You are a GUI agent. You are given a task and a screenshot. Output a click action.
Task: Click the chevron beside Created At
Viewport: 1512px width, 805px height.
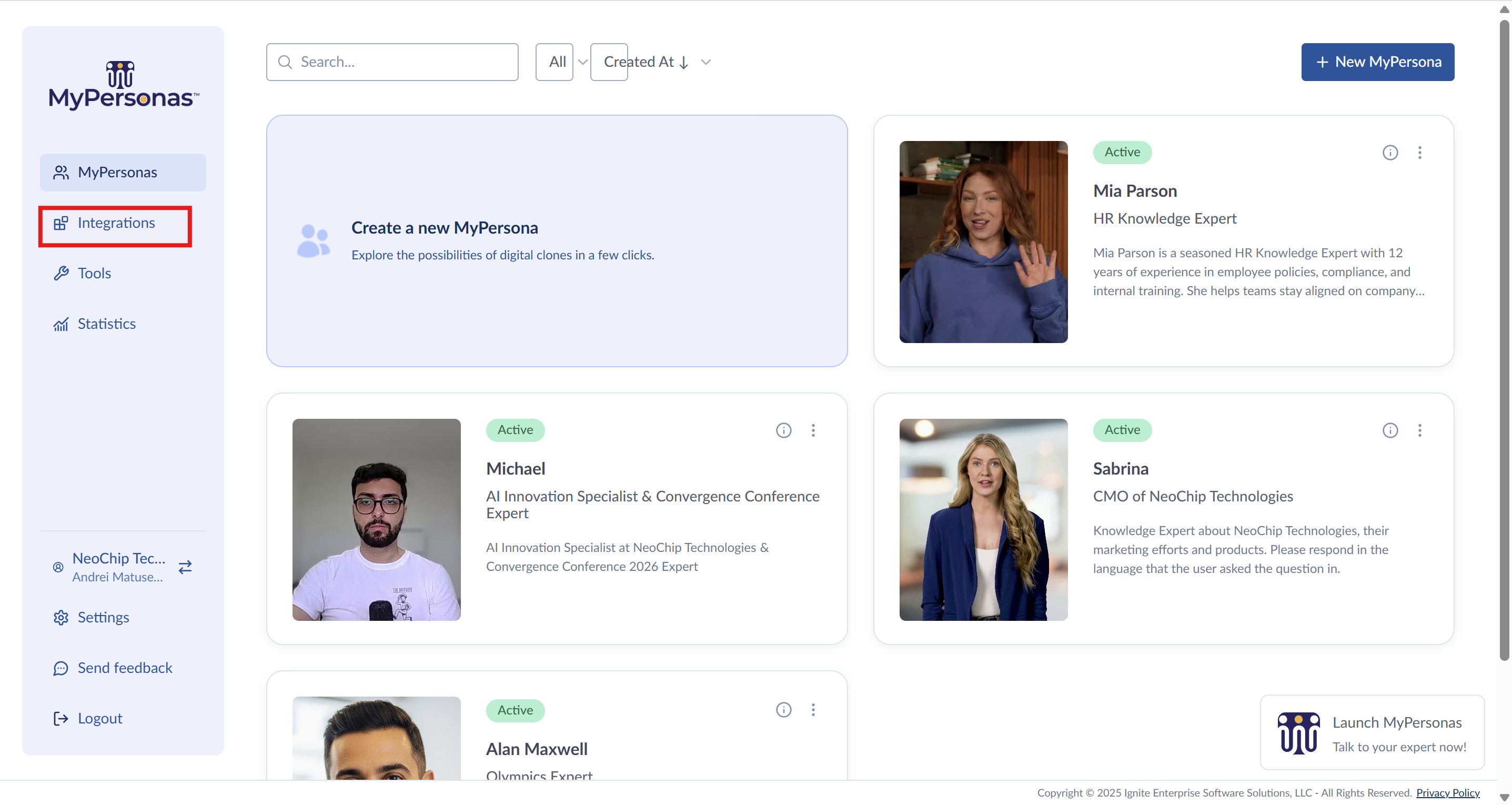pos(706,62)
